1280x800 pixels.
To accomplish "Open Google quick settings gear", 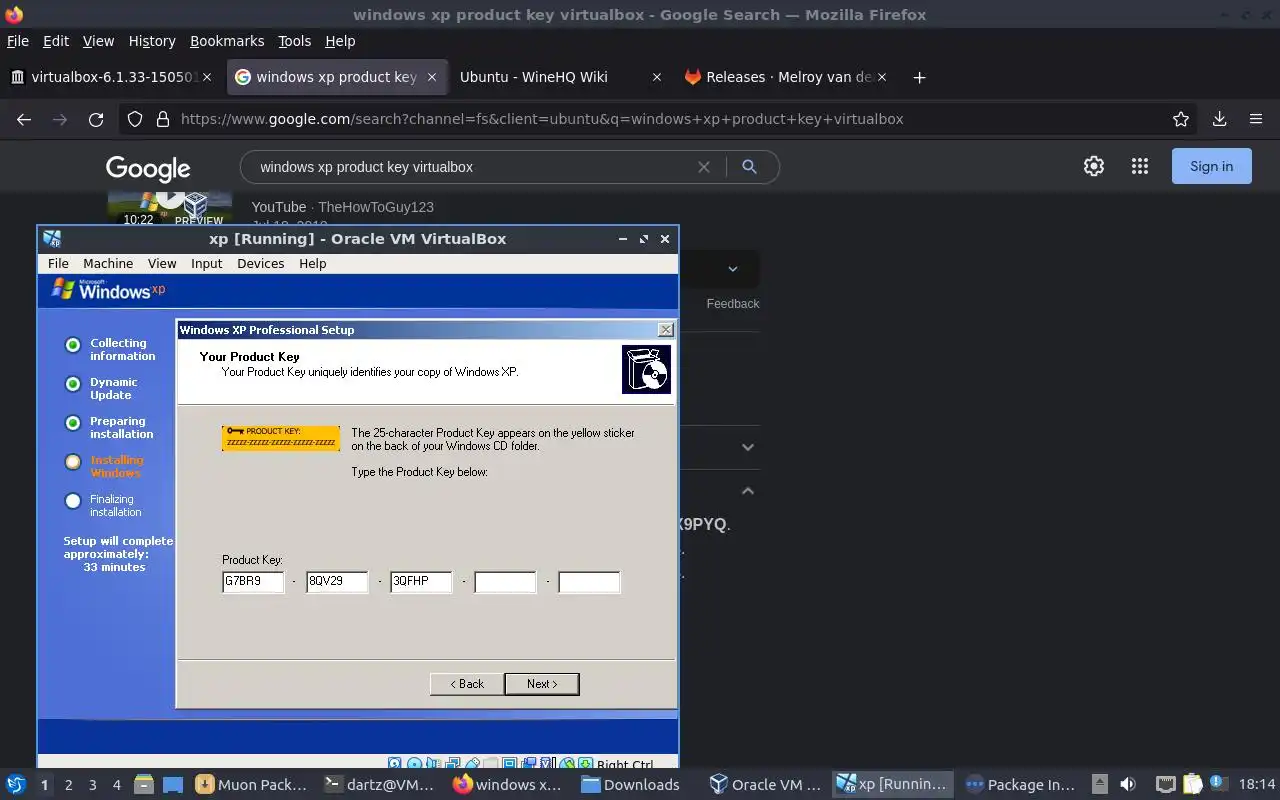I will pyautogui.click(x=1094, y=167).
